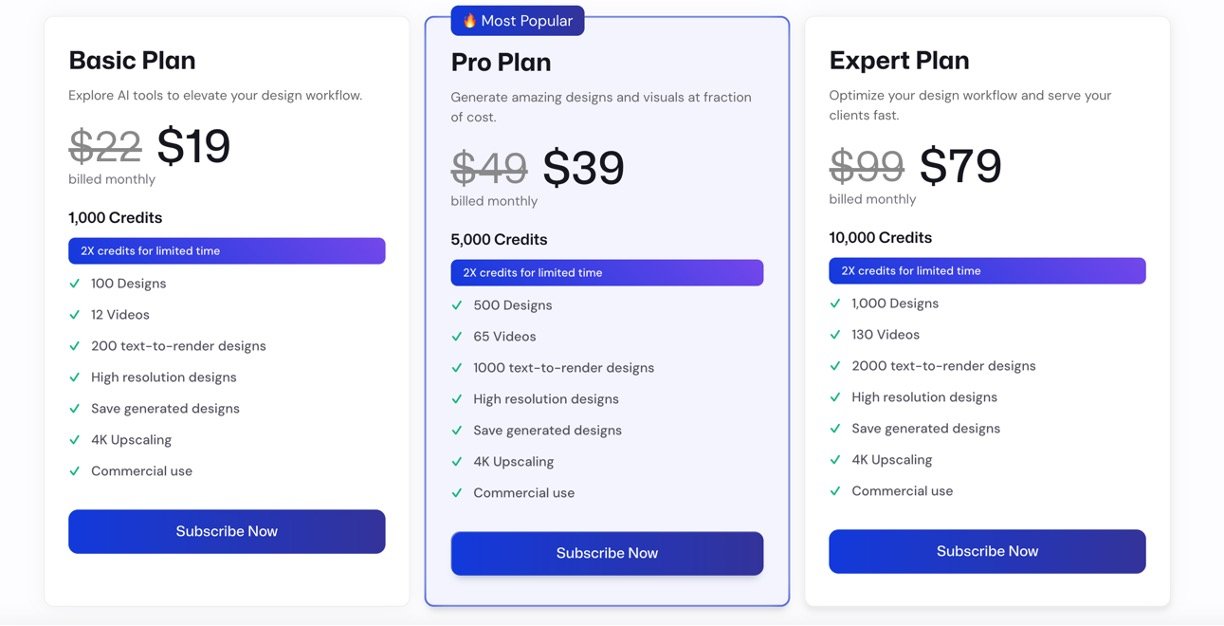1224x626 pixels.
Task: Click Pro Plan 2X credits banner
Action: tap(607, 273)
